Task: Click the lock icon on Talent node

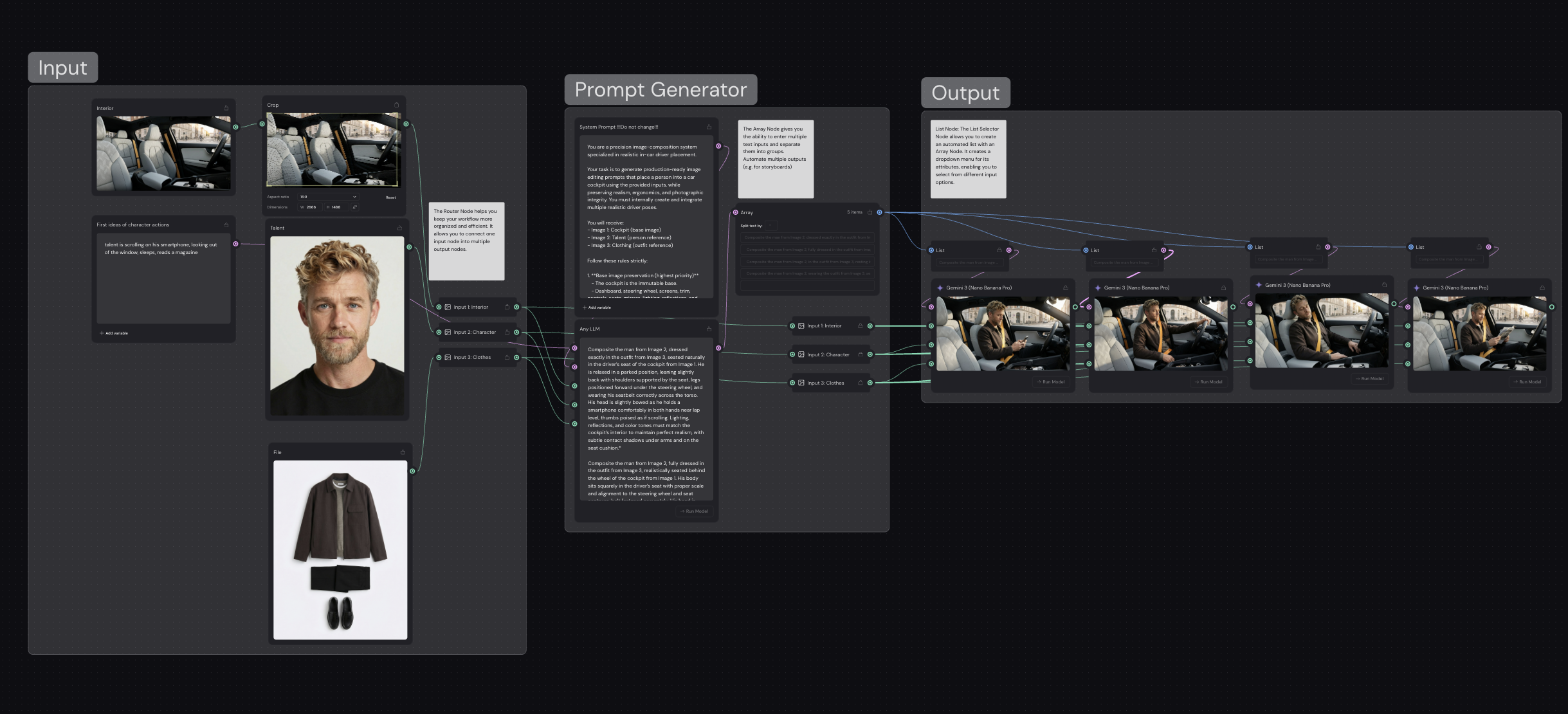Action: pyautogui.click(x=399, y=228)
